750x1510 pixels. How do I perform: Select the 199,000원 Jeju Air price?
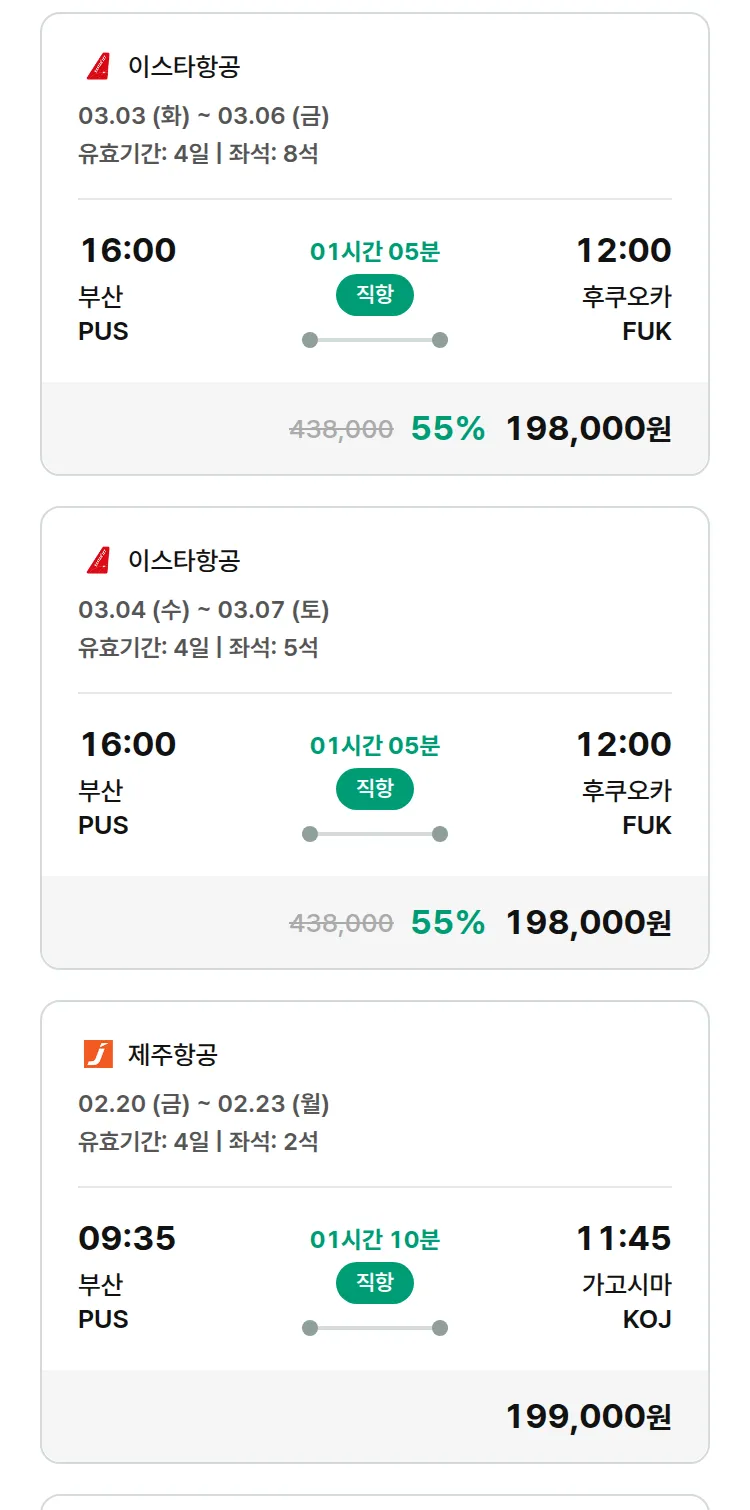tap(588, 1417)
